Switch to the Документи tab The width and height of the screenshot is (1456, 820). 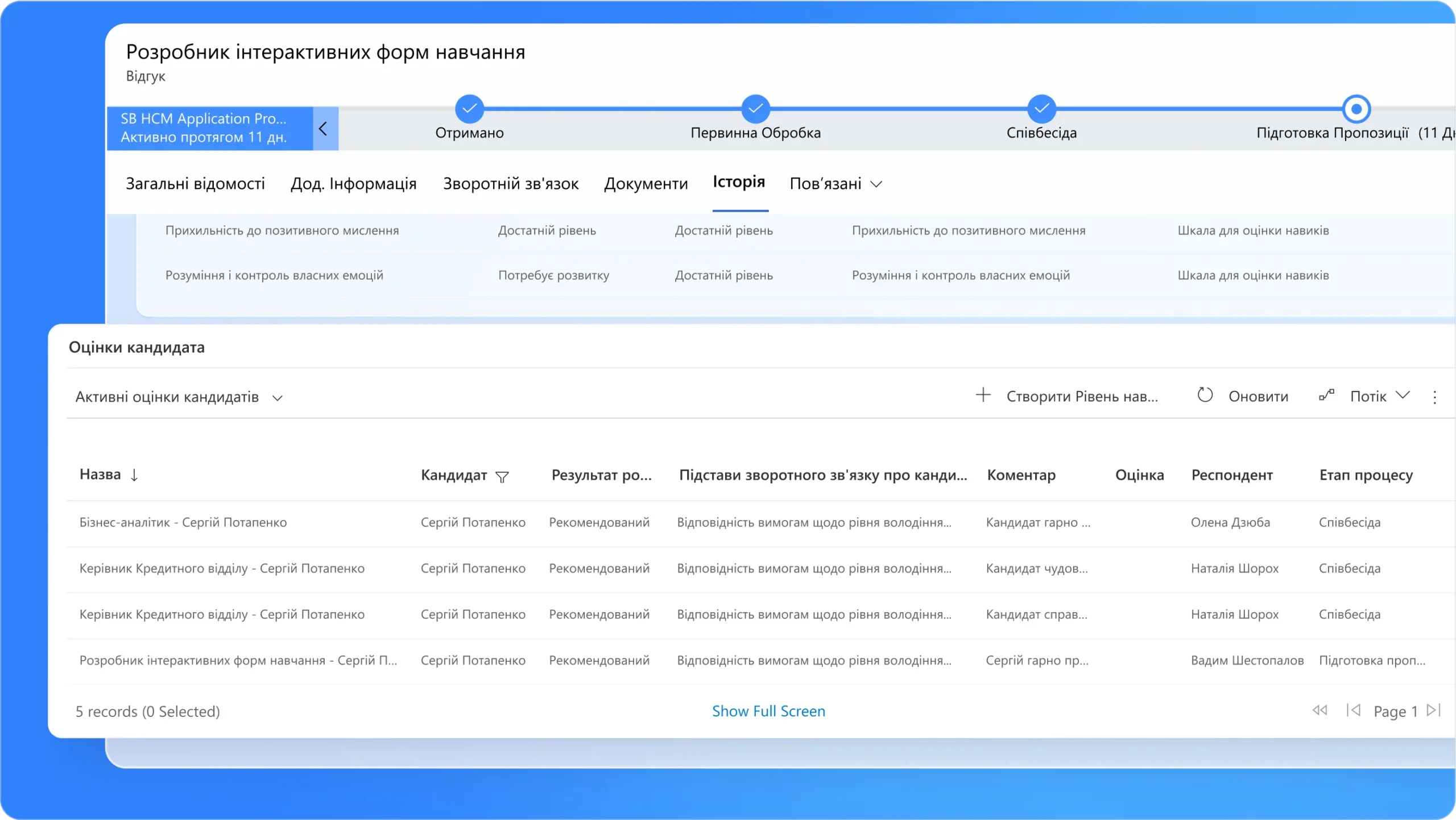click(x=646, y=184)
